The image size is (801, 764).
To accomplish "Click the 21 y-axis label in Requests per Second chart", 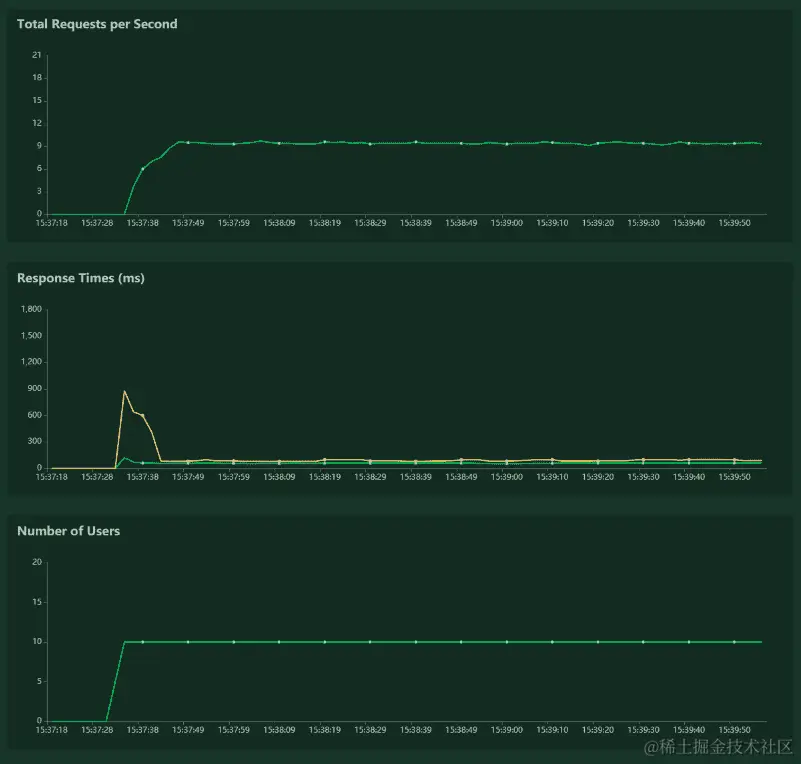I will 37,55.
